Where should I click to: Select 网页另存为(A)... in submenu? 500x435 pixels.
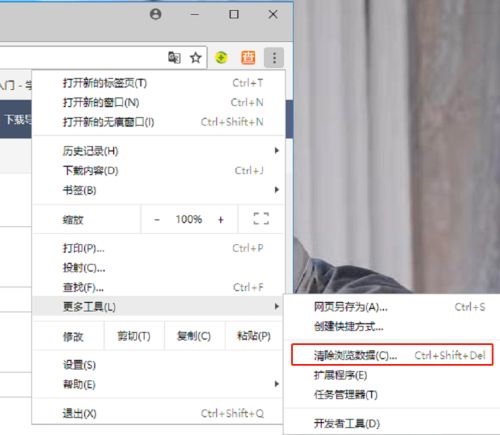393,307
